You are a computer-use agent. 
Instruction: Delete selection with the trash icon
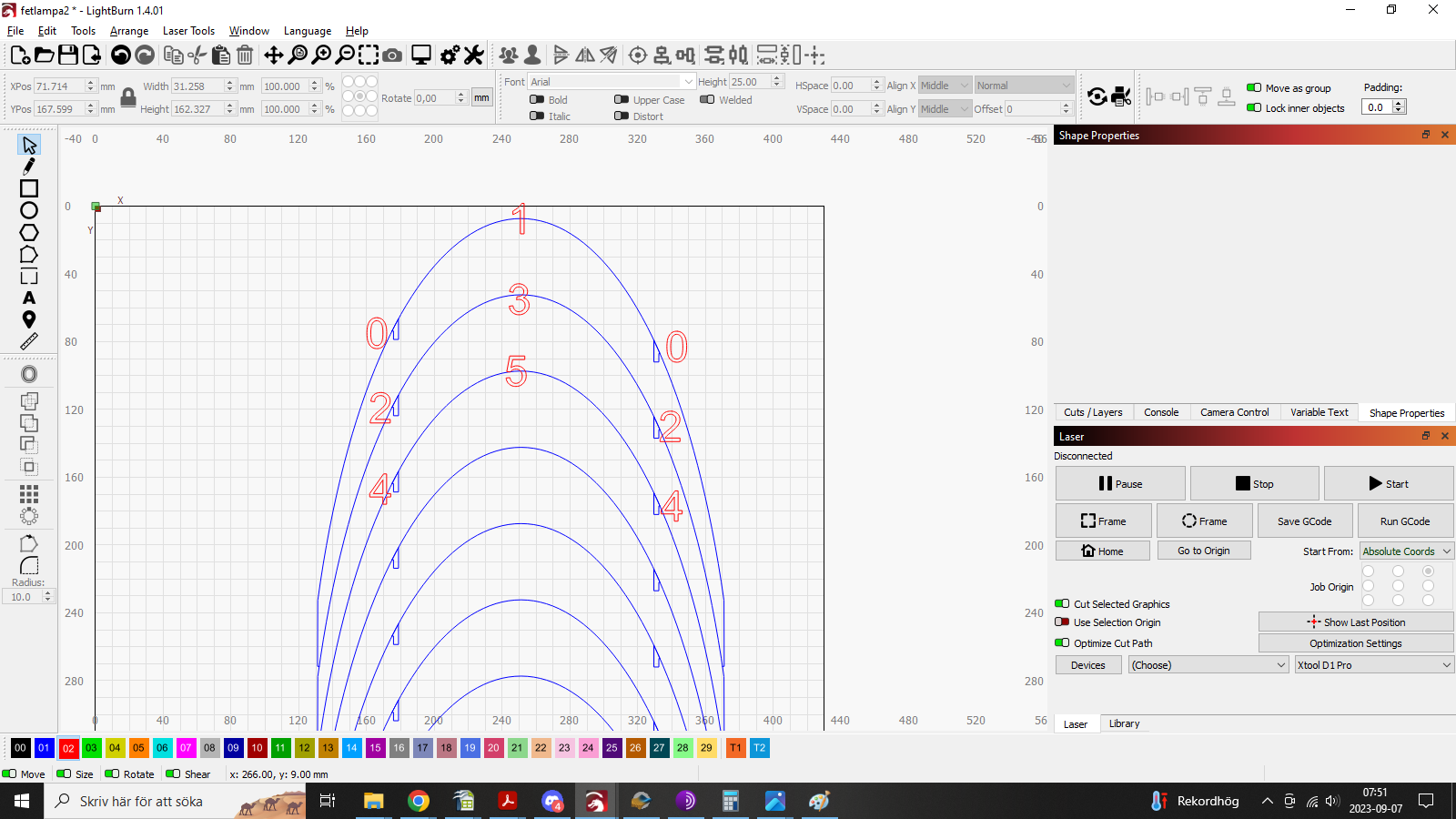pyautogui.click(x=245, y=56)
